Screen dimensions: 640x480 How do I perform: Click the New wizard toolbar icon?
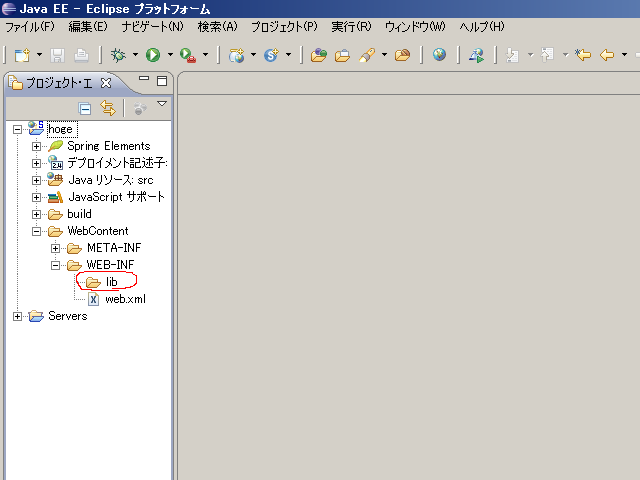point(21,55)
